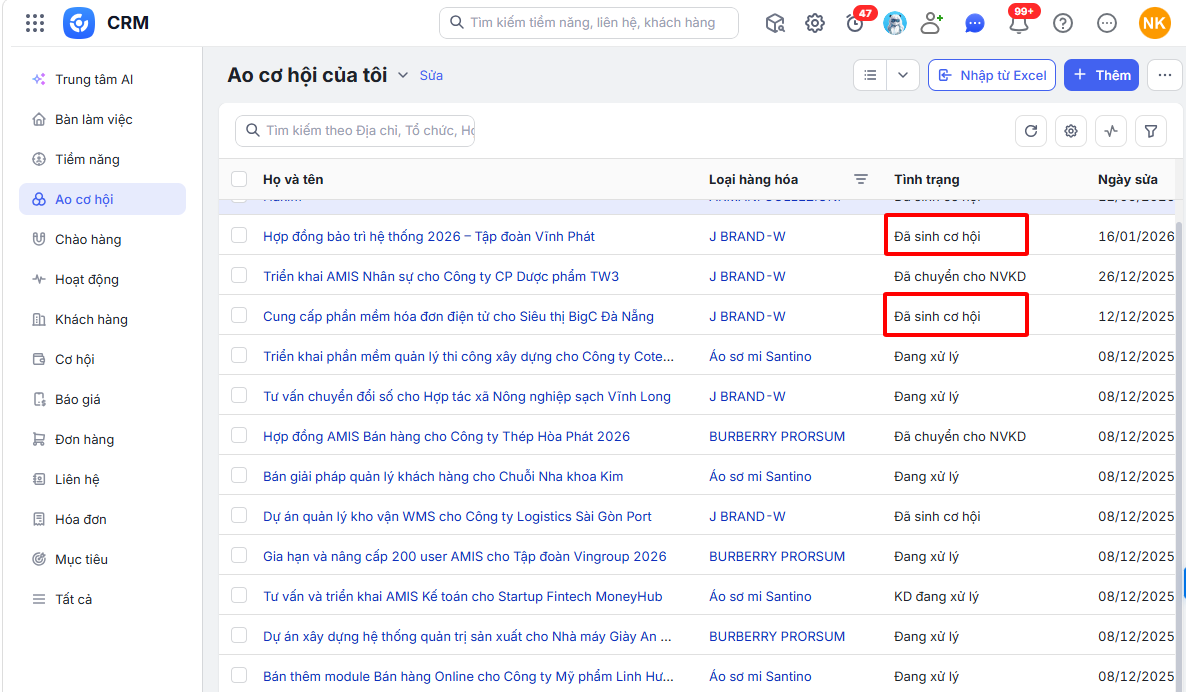
Task: Click the Thêm button
Action: pos(1101,75)
